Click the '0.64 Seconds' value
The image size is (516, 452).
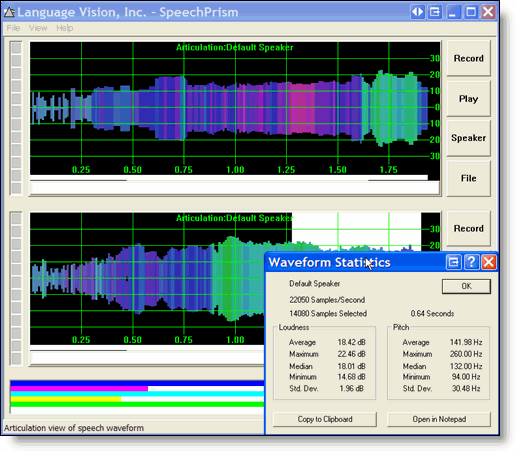[x=432, y=314]
